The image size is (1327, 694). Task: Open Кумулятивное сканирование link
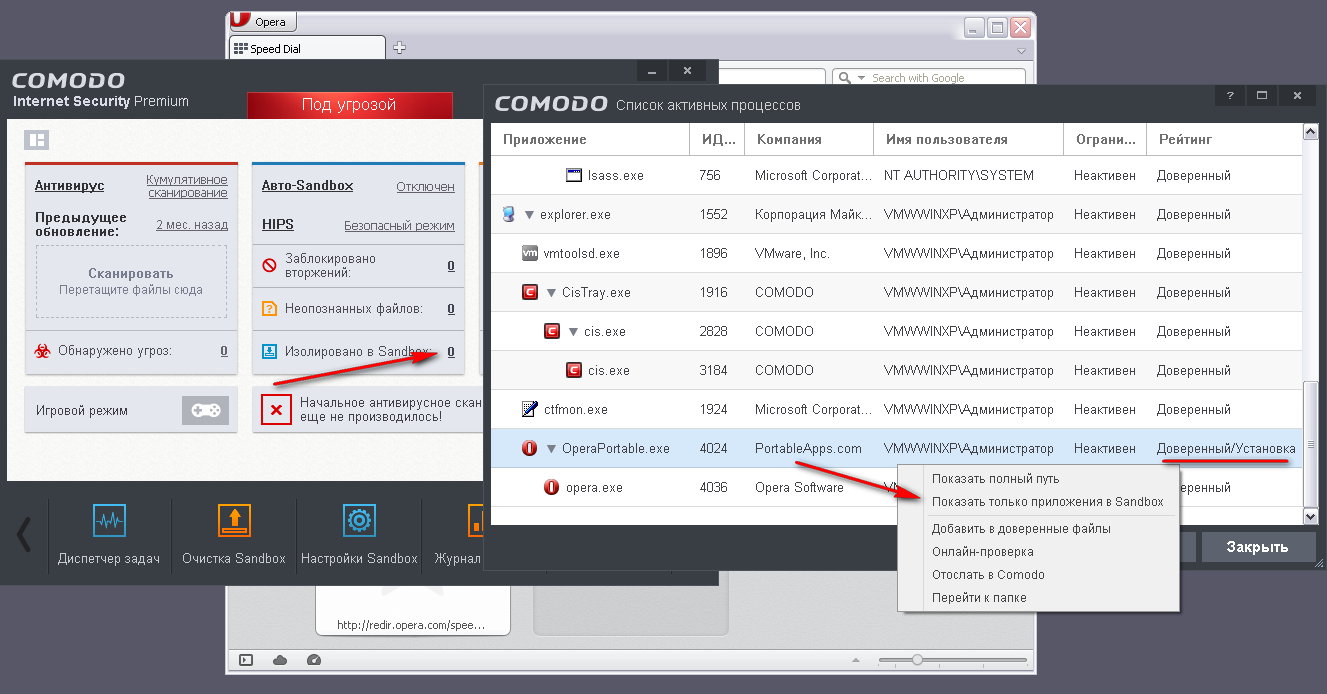(187, 186)
